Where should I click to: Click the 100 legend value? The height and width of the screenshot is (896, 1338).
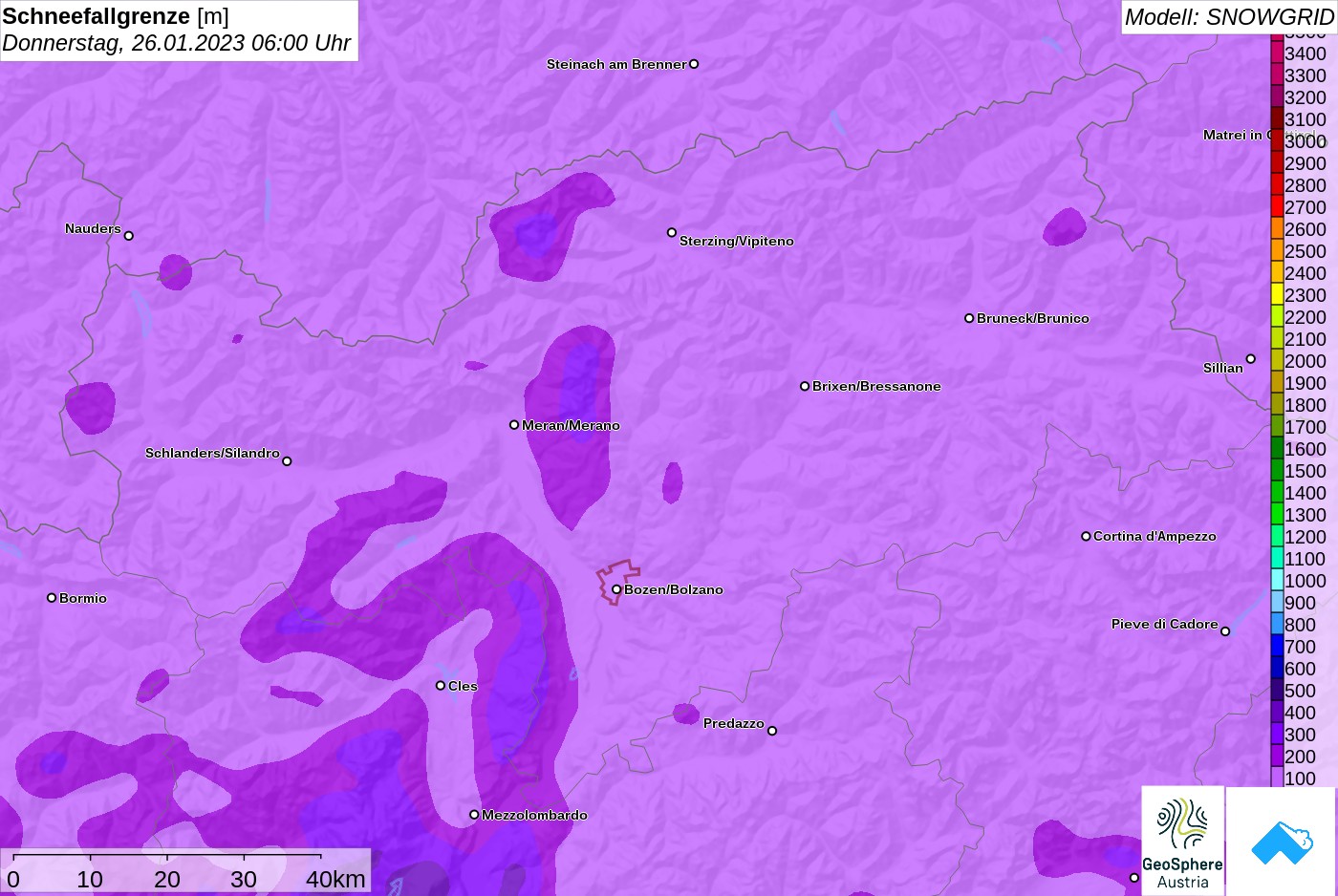[x=1301, y=779]
